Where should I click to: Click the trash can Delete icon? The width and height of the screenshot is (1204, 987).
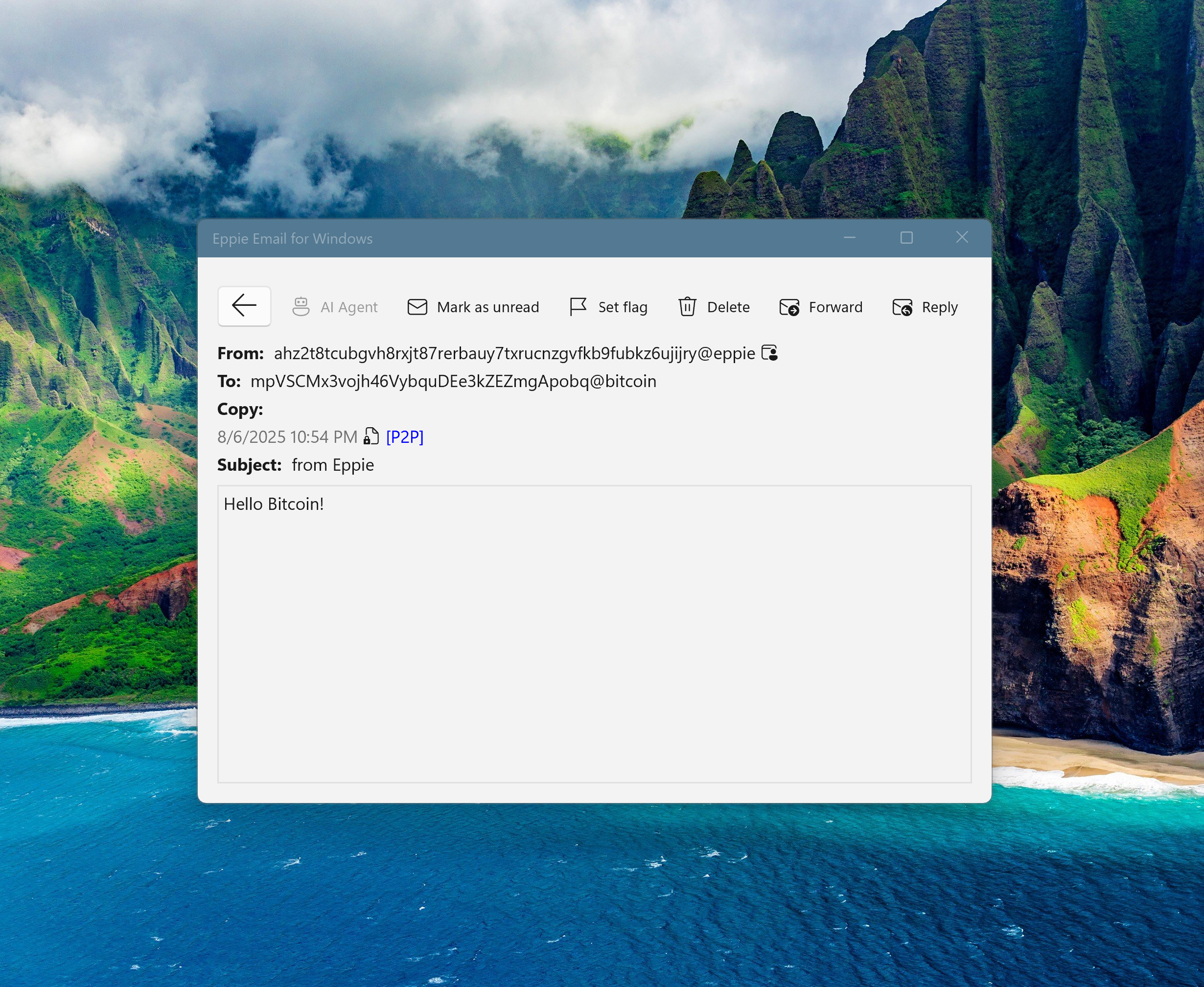point(687,307)
